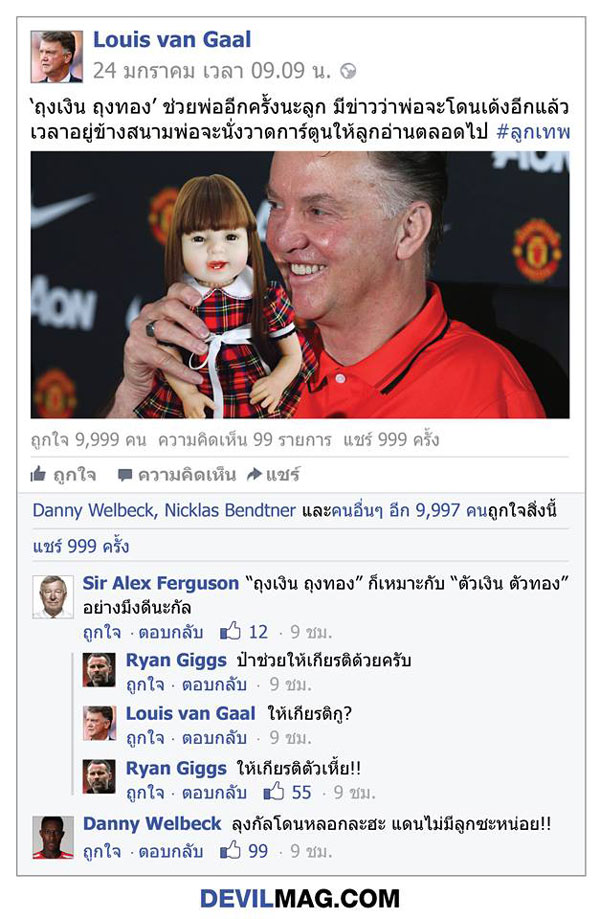600x919 pixels.
Task: Click thumbs-up icon showing 99 on Welbeck's comment
Action: point(230,850)
